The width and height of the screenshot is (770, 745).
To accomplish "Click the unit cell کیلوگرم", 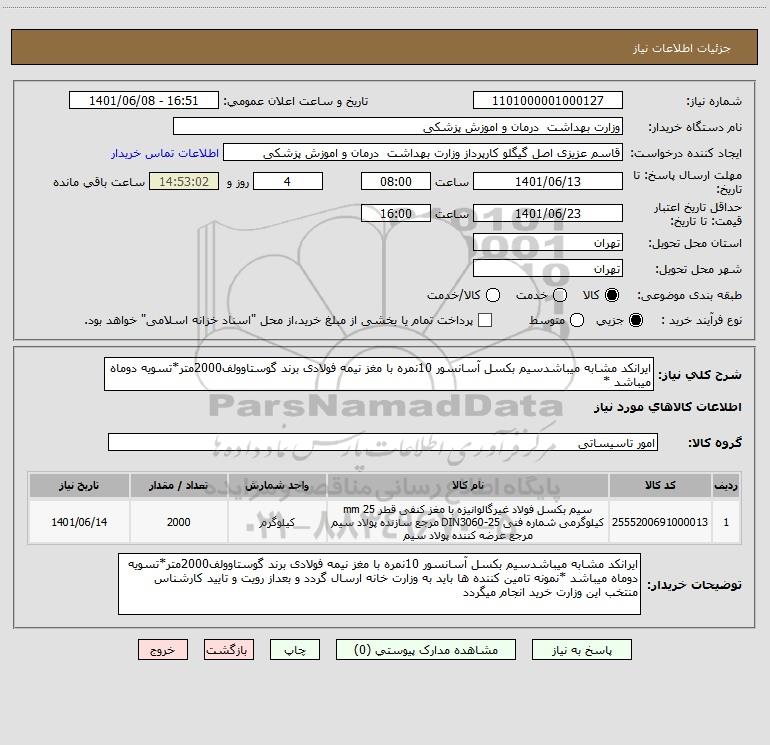I will (277, 522).
